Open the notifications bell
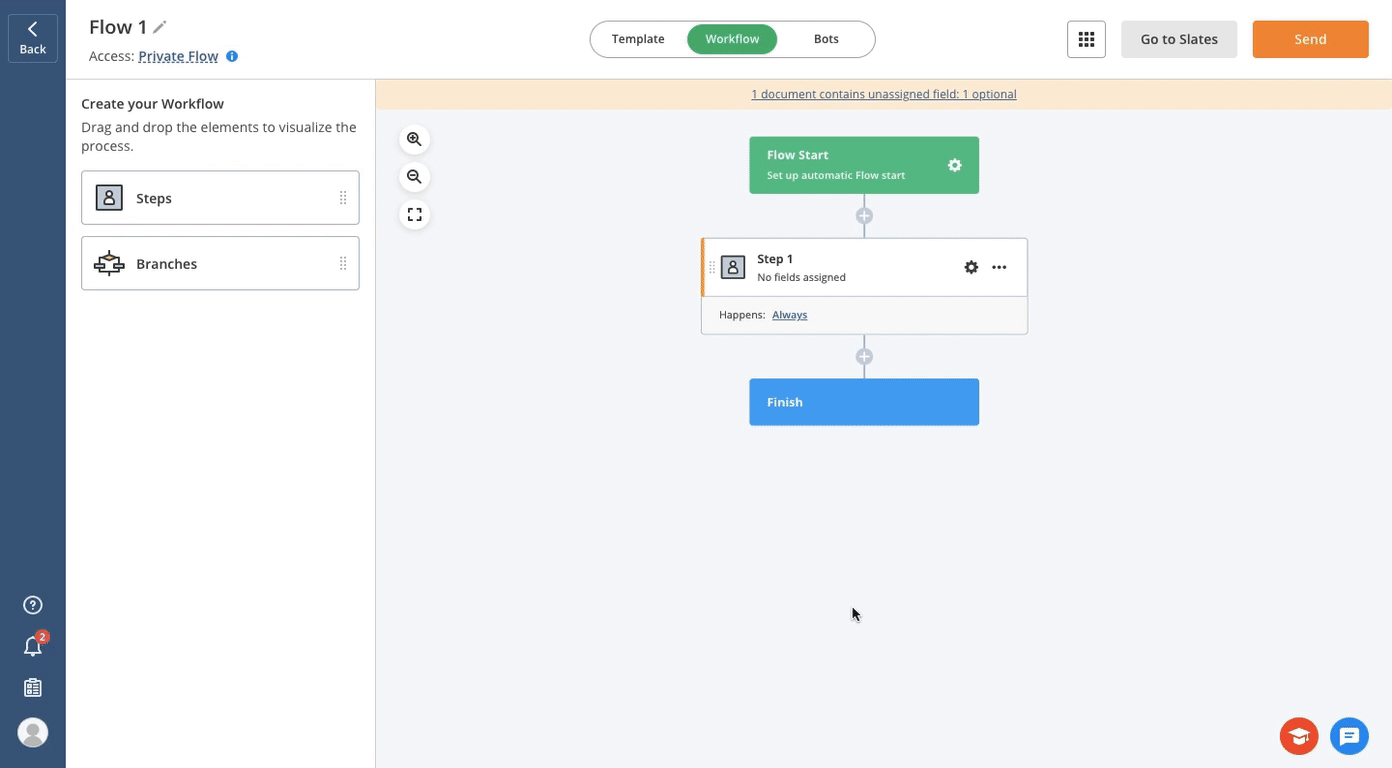 [x=33, y=647]
